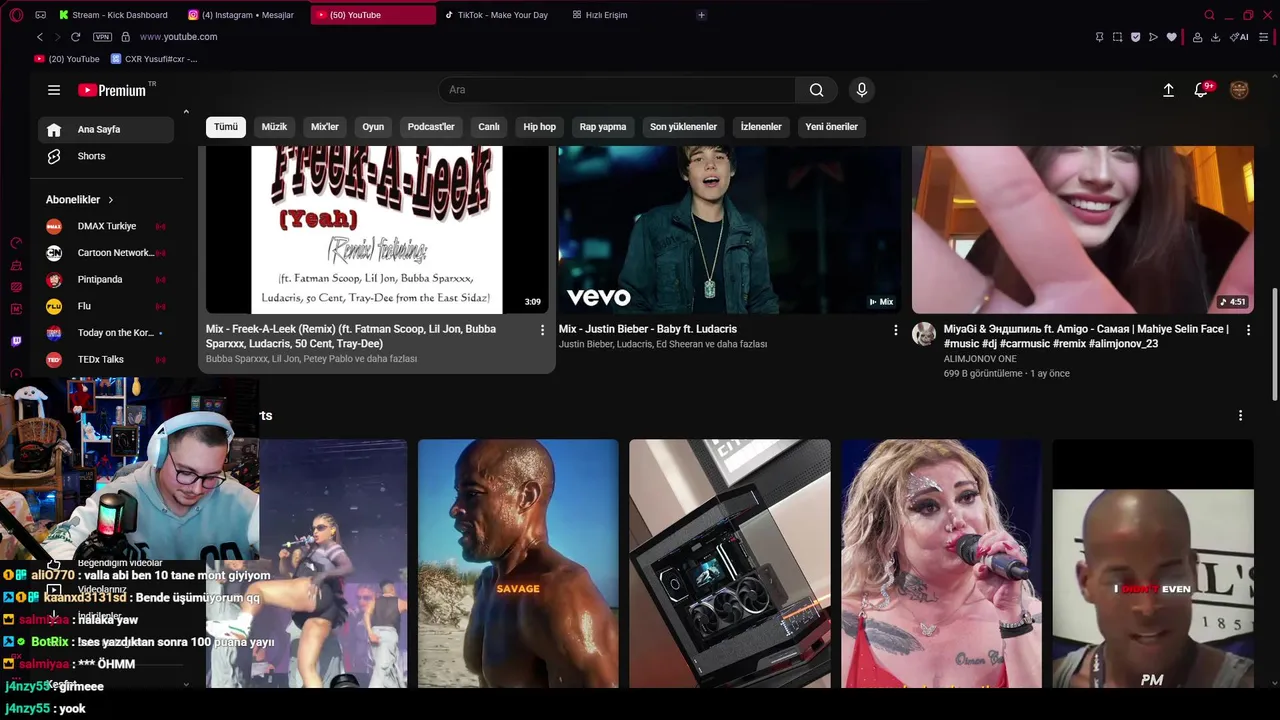
Task: Collapse the sidebar scroll up arrow
Action: click(x=186, y=112)
